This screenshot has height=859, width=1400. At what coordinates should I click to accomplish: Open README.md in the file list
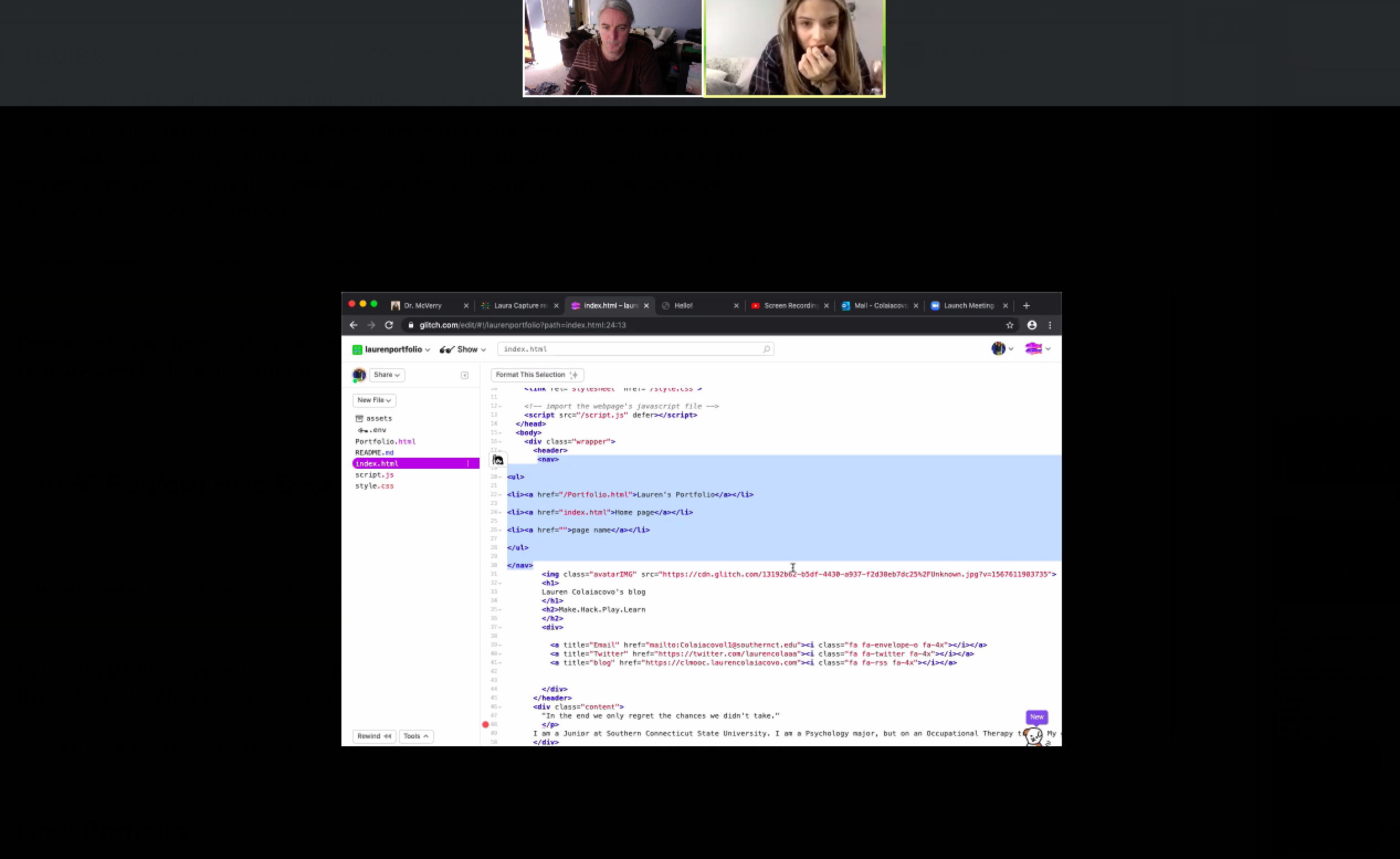coord(375,453)
